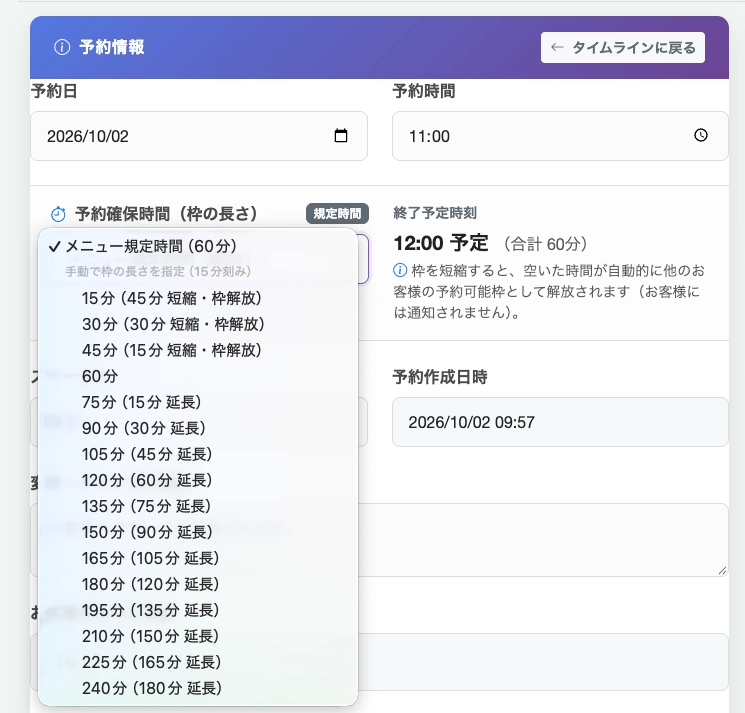Choose 225分 (165分 延長)
745x713 pixels.
tap(198, 662)
